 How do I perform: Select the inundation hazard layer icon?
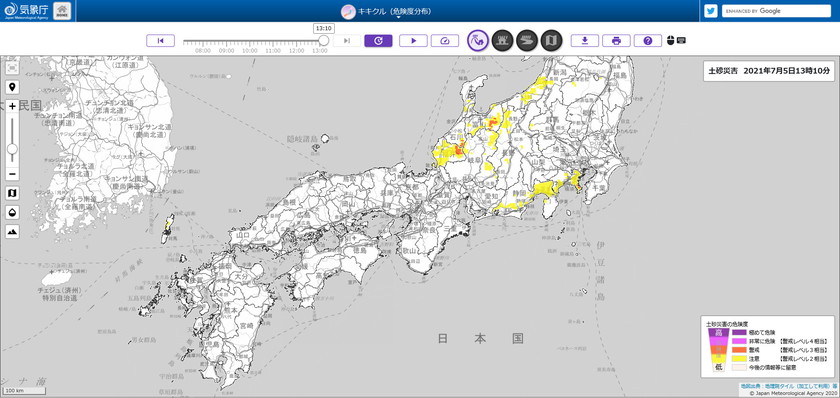pos(502,41)
